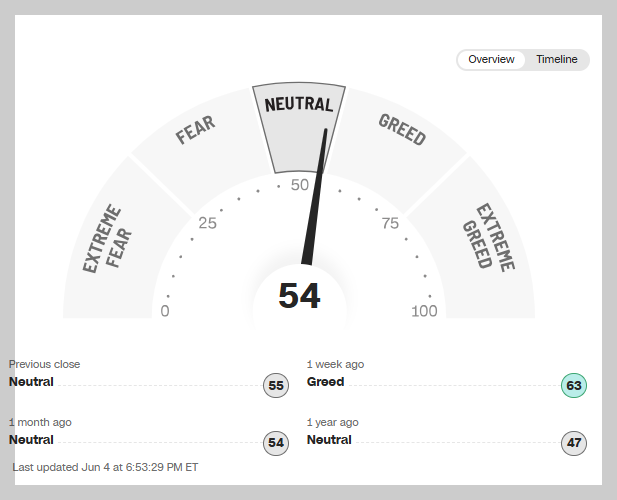The height and width of the screenshot is (500, 617).
Task: Click the 'Last updated Jun 4' timestamp
Action: click(105, 467)
